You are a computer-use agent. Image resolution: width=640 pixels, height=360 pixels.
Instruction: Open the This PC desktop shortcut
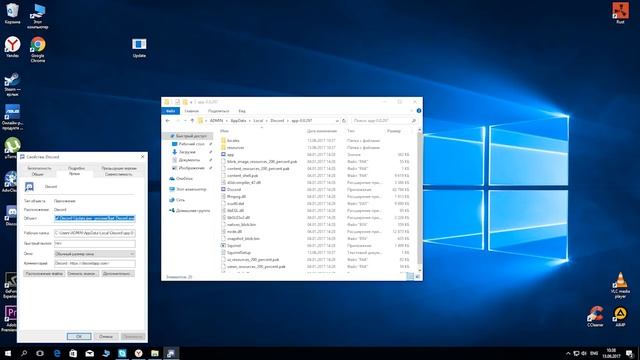coord(38,16)
